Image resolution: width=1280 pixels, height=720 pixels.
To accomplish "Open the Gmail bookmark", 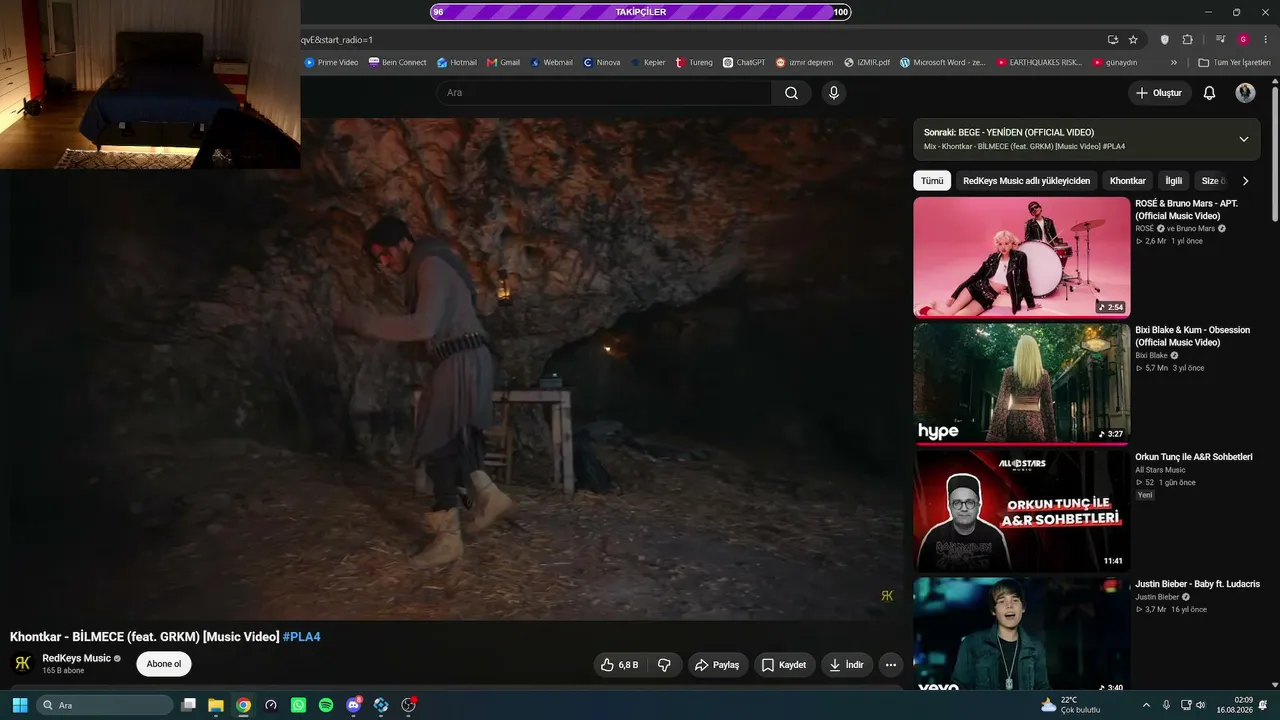I will tap(503, 62).
